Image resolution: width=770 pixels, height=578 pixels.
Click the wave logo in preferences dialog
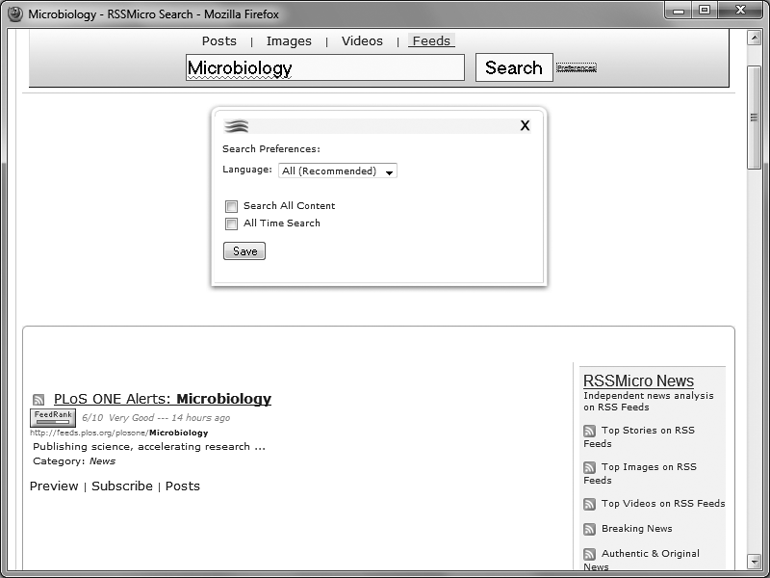[x=236, y=126]
